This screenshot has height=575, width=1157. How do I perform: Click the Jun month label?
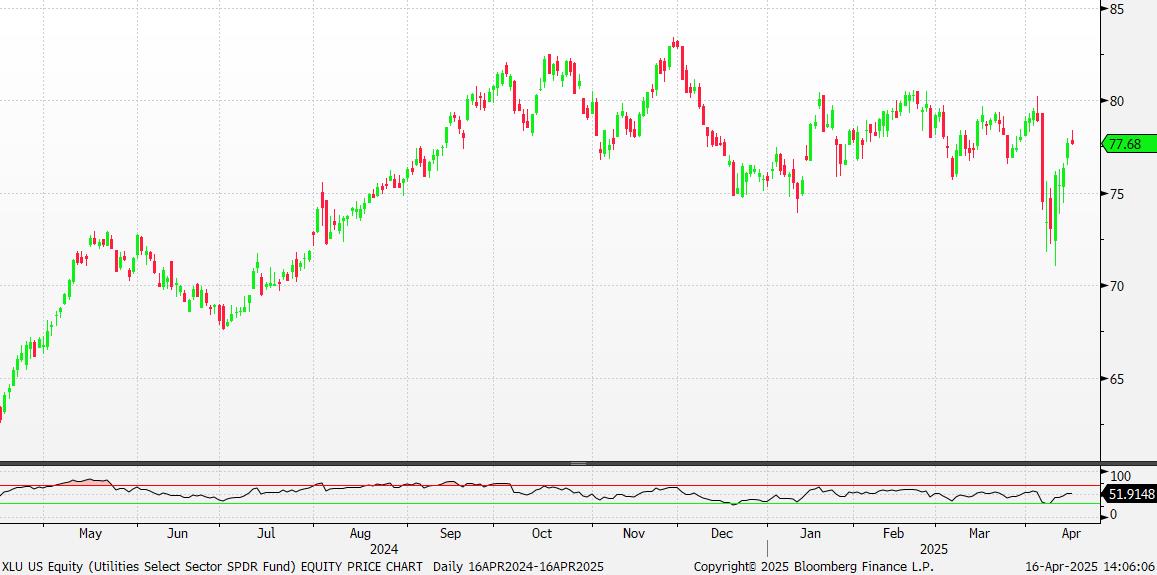pos(179,533)
